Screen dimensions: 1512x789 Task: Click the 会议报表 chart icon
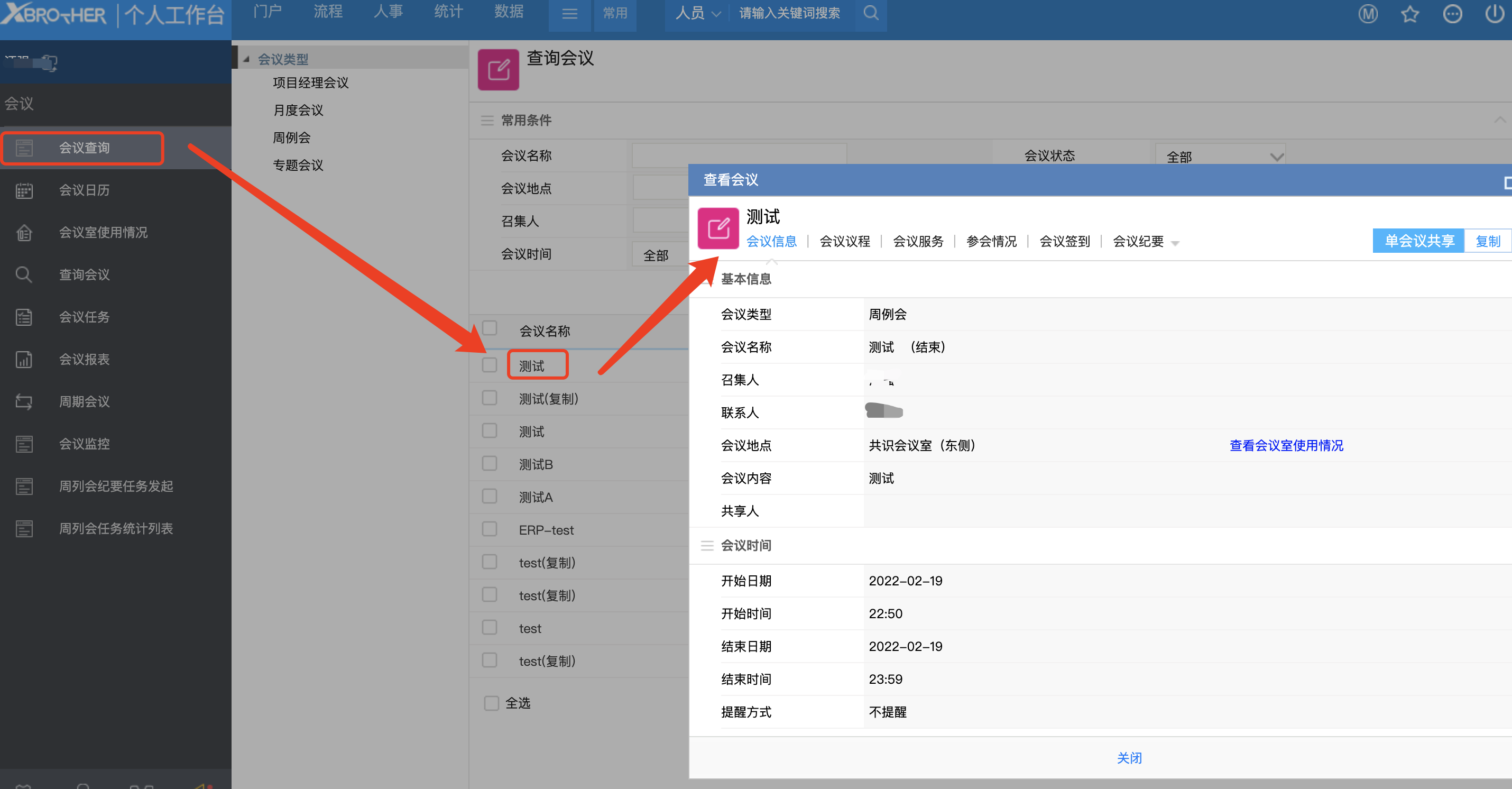(24, 359)
